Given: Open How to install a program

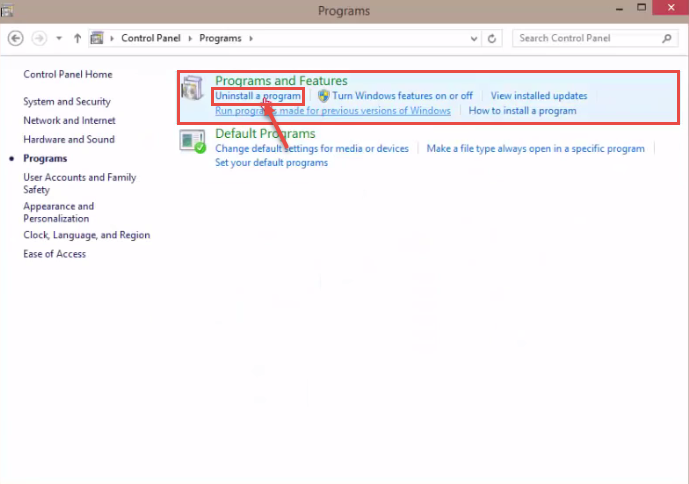Looking at the screenshot, I should coord(522,111).
